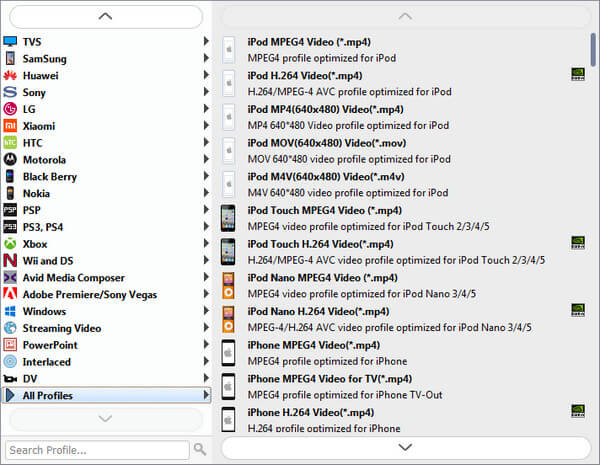Viewport: 600px width, 465px height.
Task: Select the Nokia category
Action: point(106,193)
